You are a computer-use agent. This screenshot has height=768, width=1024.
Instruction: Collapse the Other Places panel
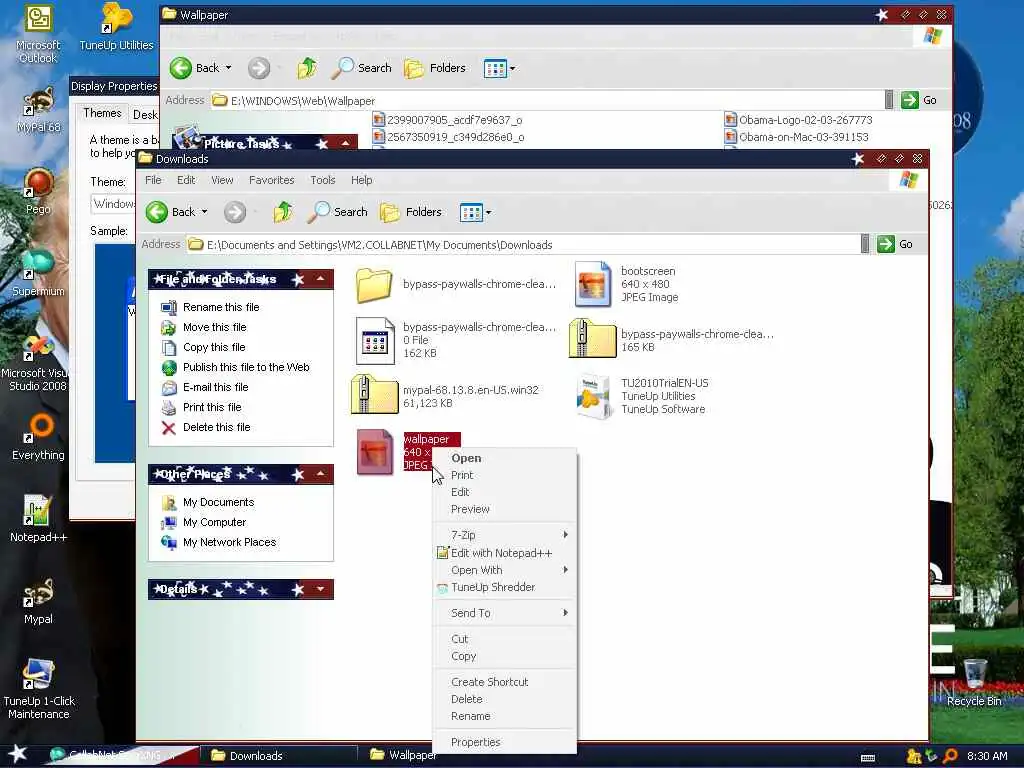[321, 474]
